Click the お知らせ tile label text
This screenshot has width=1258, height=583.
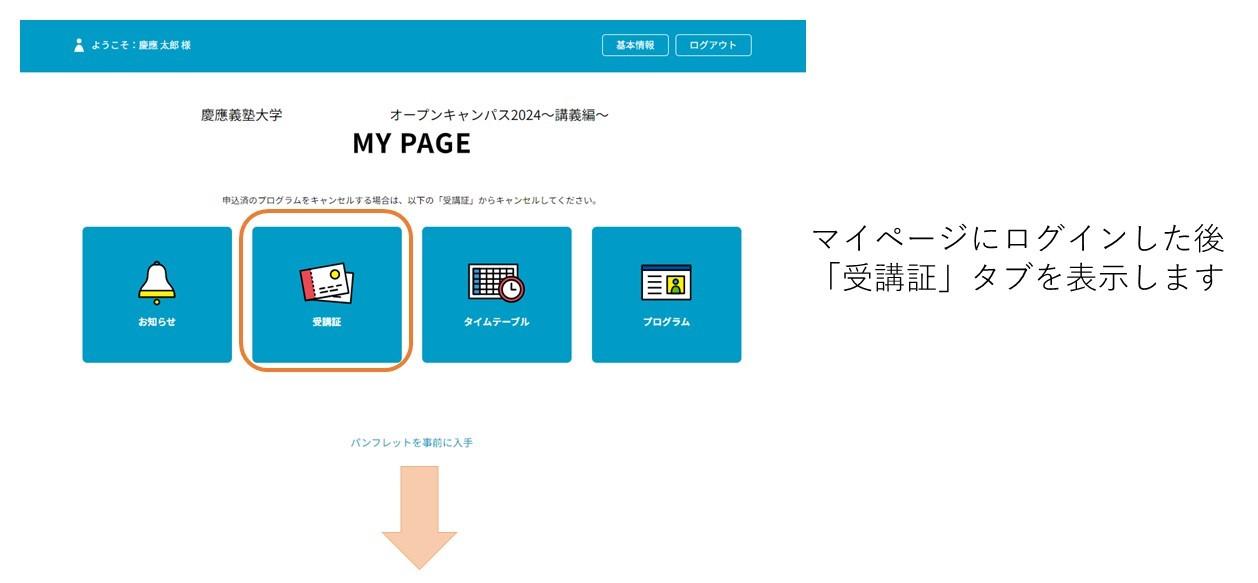pos(156,322)
